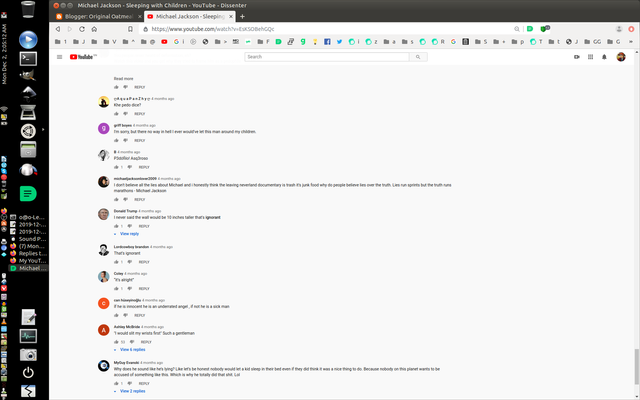Switch to 'Replies t...' window in taskbar
The height and width of the screenshot is (400, 640).
point(28,253)
